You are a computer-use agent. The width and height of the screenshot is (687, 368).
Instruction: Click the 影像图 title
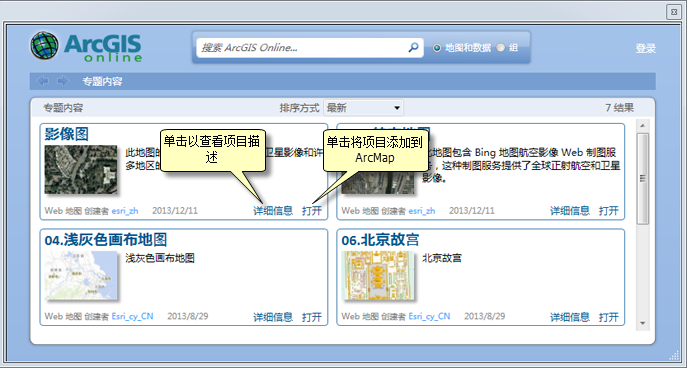coord(67,134)
